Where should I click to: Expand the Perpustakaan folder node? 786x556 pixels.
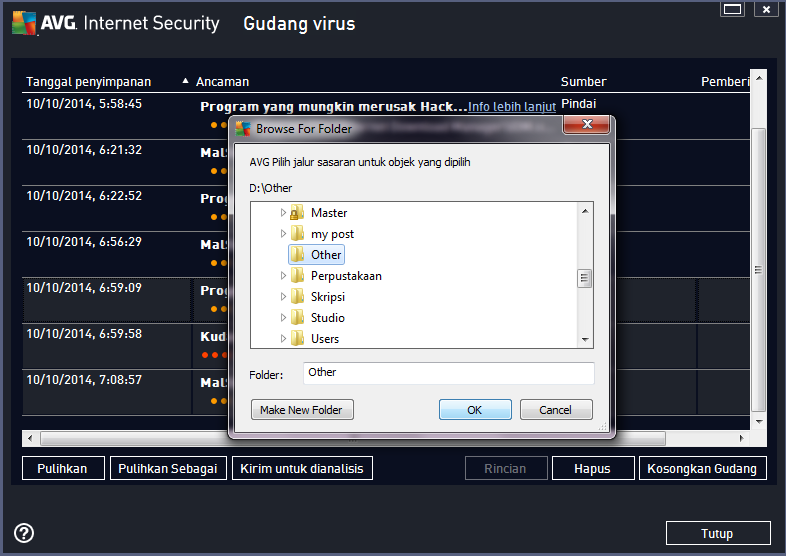point(283,276)
